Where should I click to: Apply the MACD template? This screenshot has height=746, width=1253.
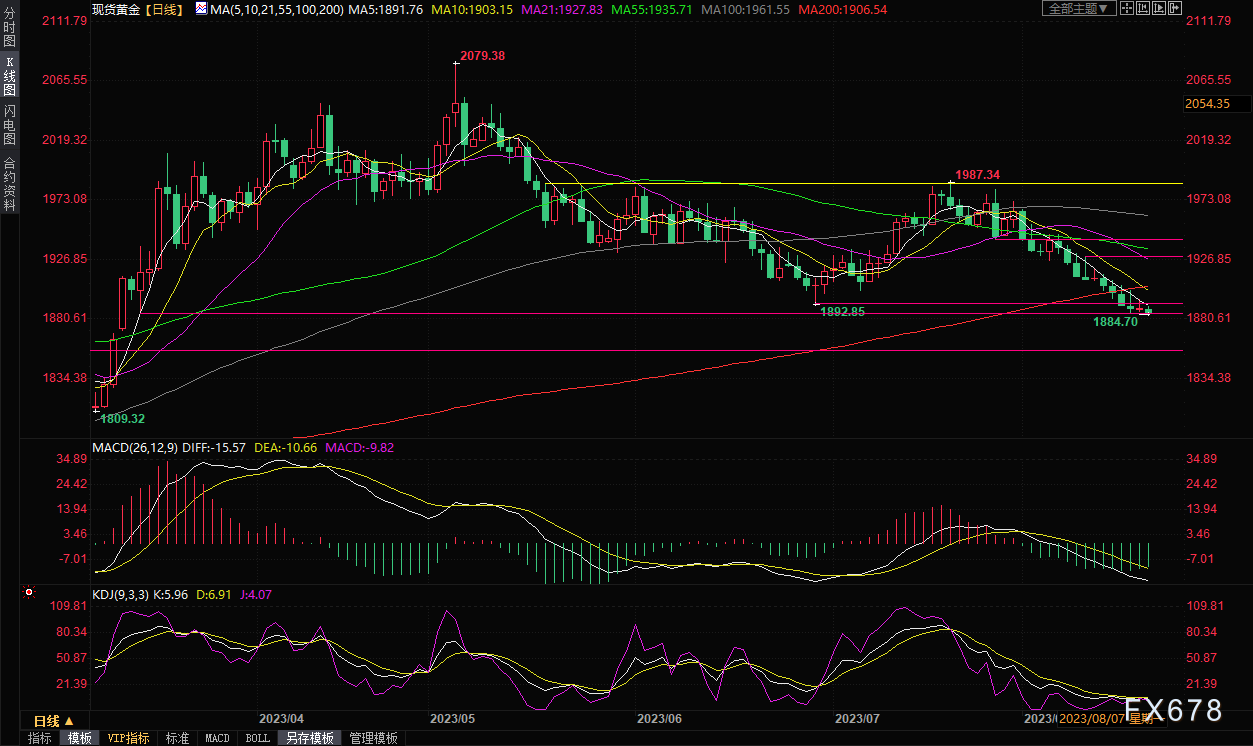[217, 738]
